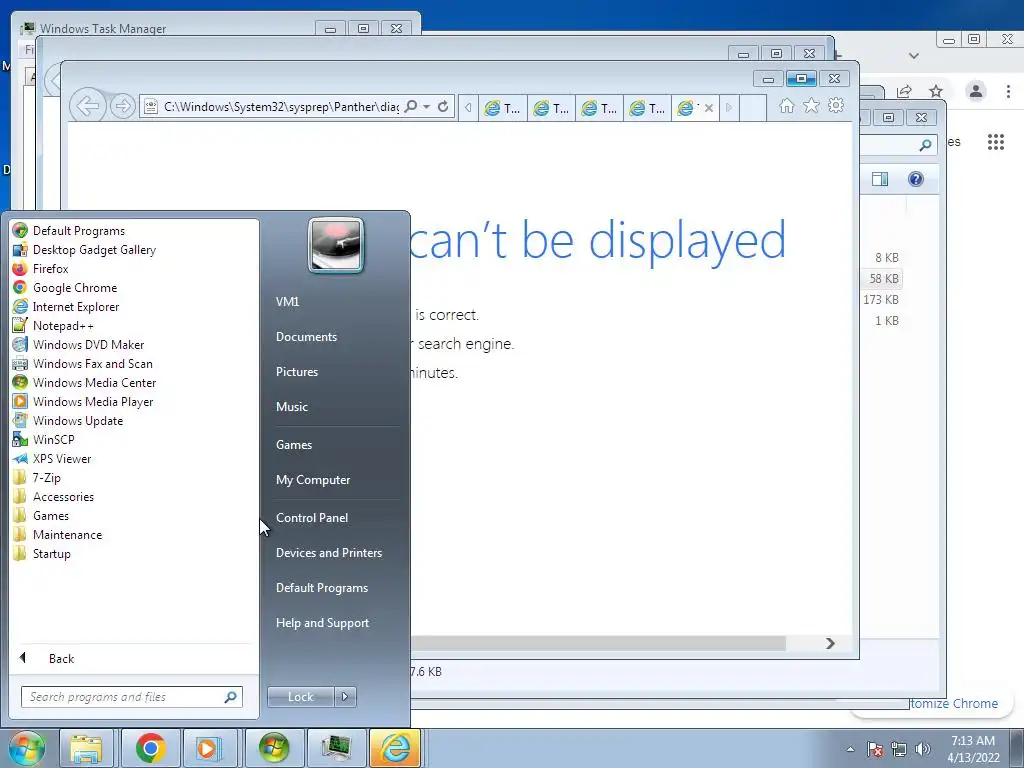This screenshot has width=1024, height=768.
Task: Click the Lock button
Action: pos(300,697)
